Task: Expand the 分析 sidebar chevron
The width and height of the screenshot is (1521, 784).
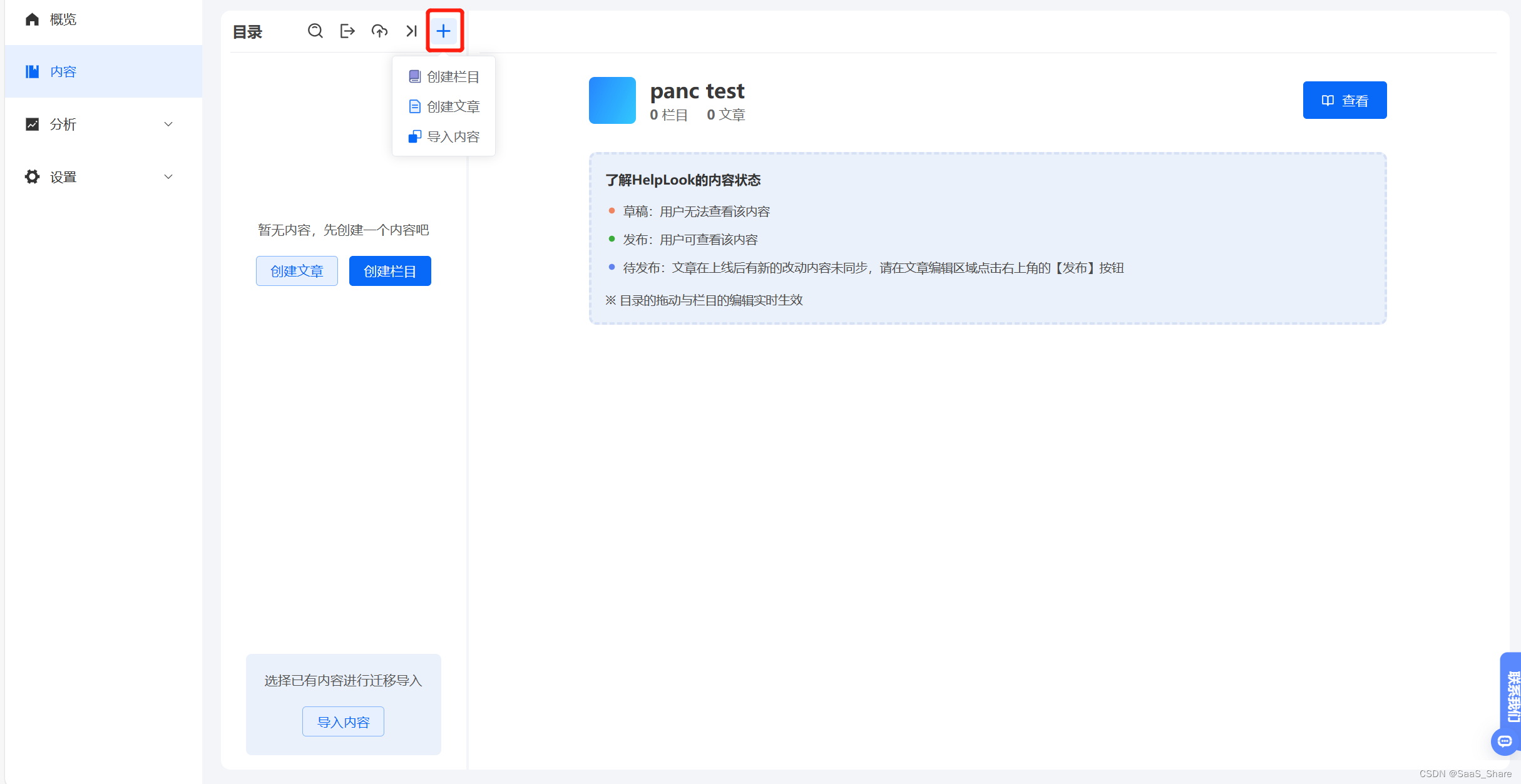Action: tap(168, 125)
